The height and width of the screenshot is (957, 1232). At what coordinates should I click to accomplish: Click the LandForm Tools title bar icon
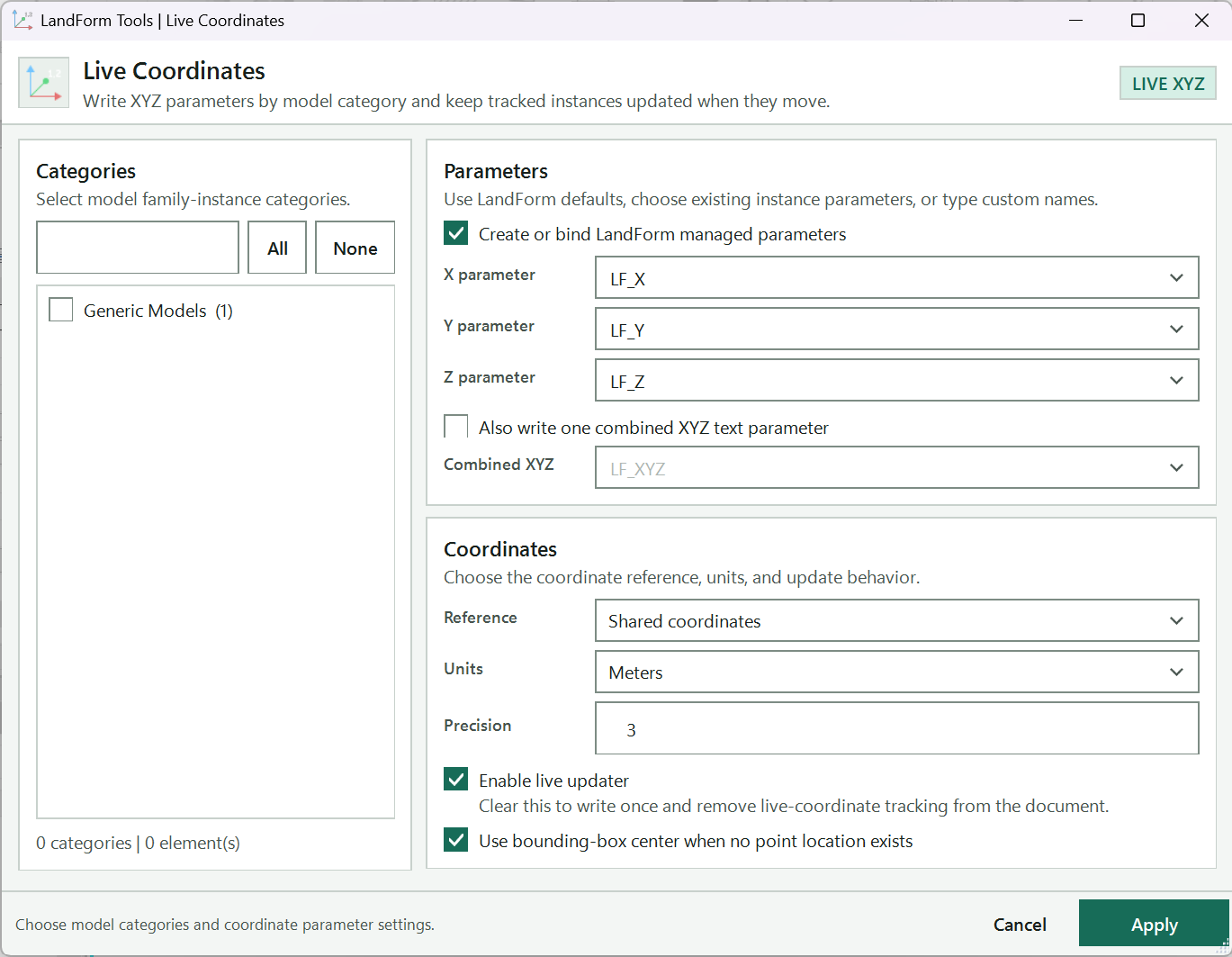pos(22,20)
